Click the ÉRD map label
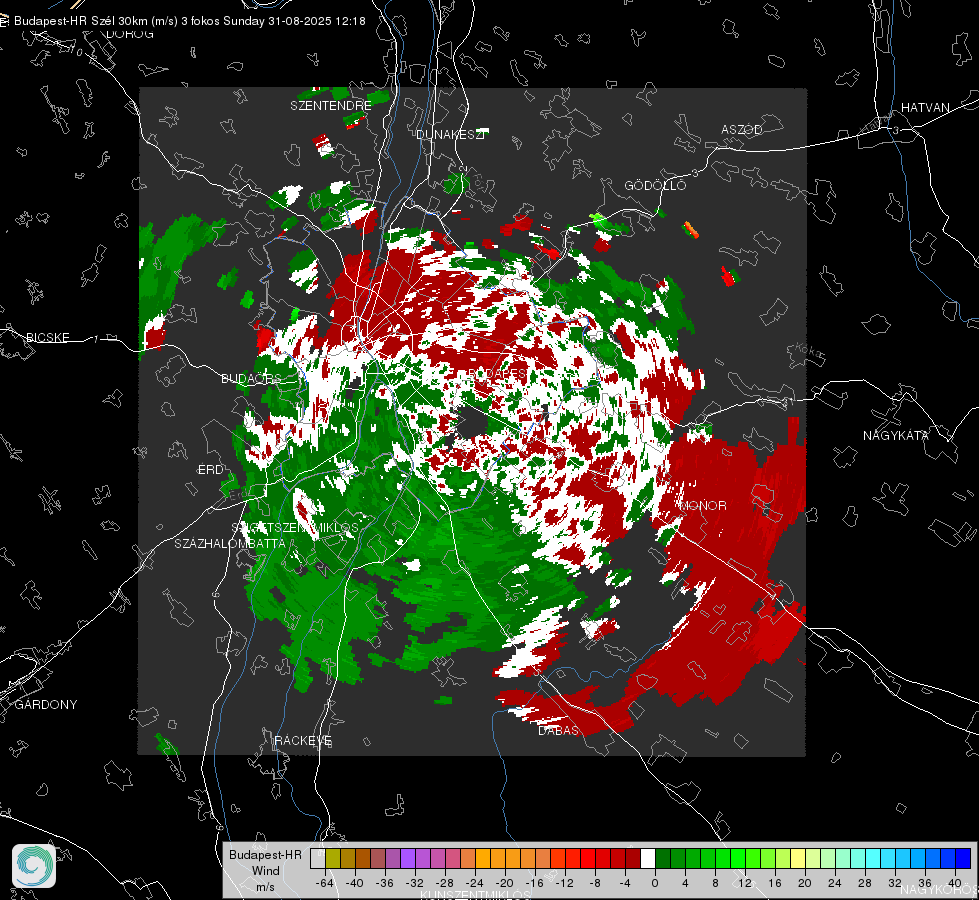This screenshot has height=900, width=979. pos(210,470)
